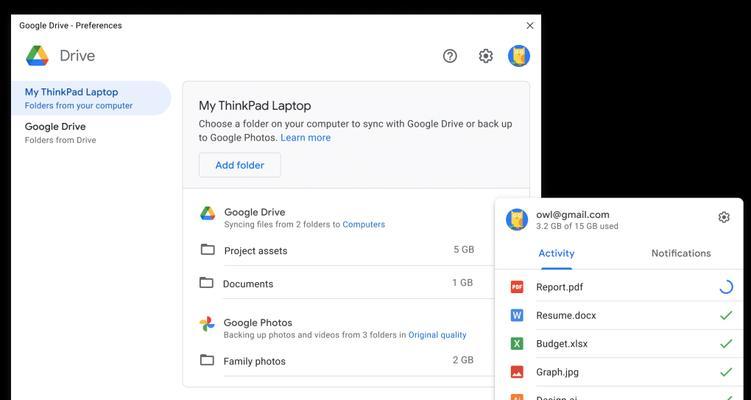Open the gear icon in owl@gmail.com popup
751x400 pixels.
[x=724, y=217]
